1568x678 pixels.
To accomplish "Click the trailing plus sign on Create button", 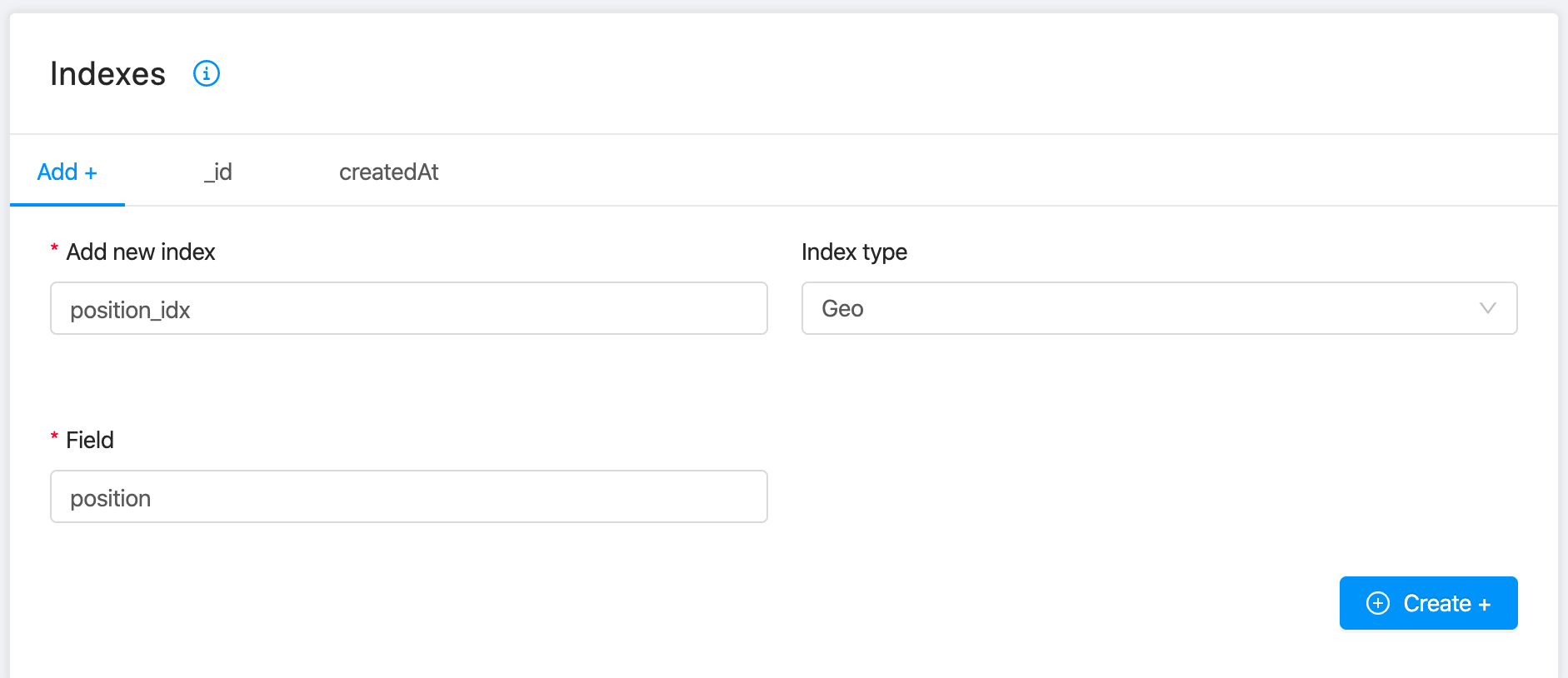I will point(1484,605).
